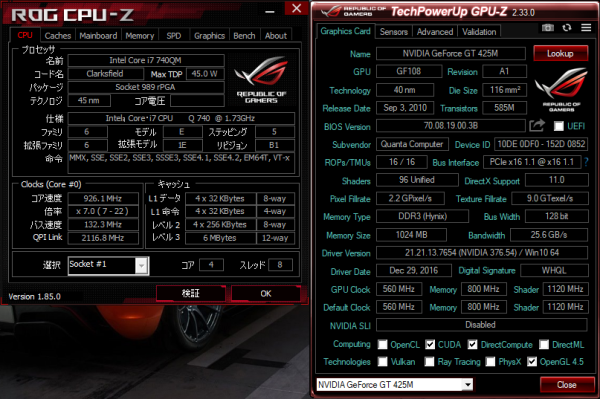The height and width of the screenshot is (399, 600).
Task: Click the Device ID field 10DE 0DF0
Action: (541, 144)
